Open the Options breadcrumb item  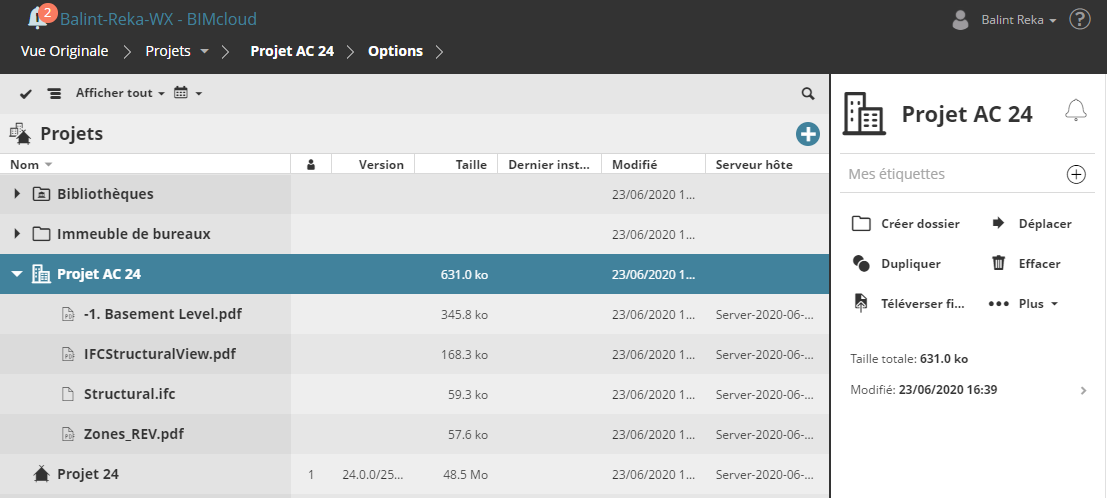[395, 51]
